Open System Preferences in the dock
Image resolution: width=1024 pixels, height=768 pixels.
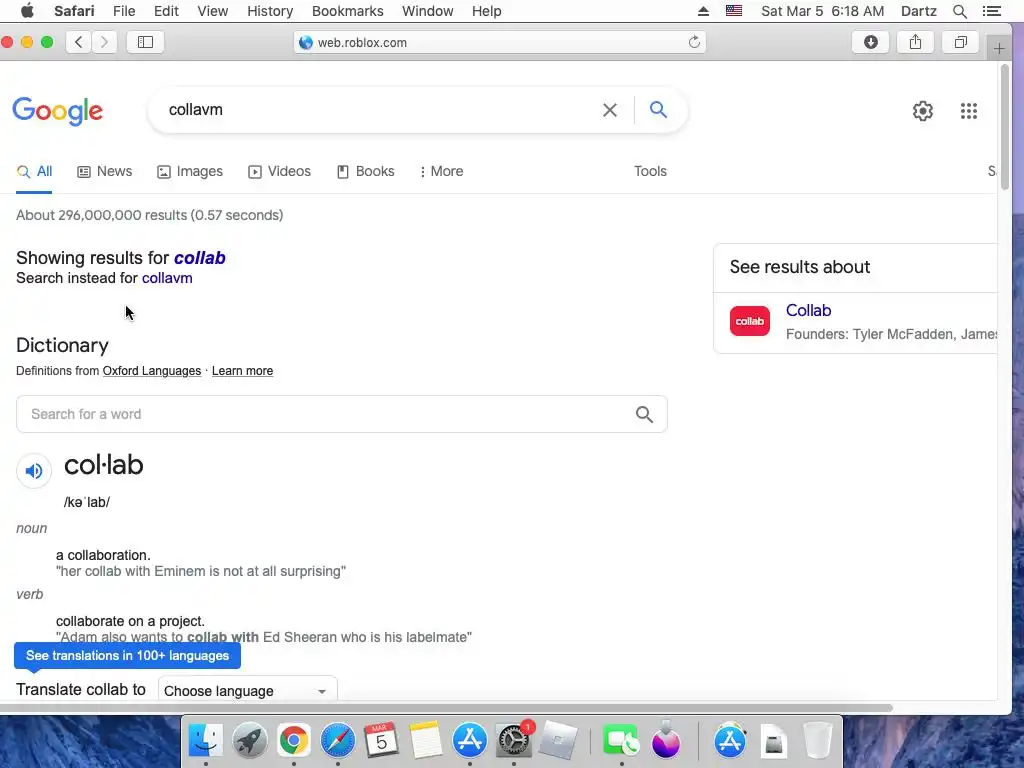pyautogui.click(x=514, y=741)
